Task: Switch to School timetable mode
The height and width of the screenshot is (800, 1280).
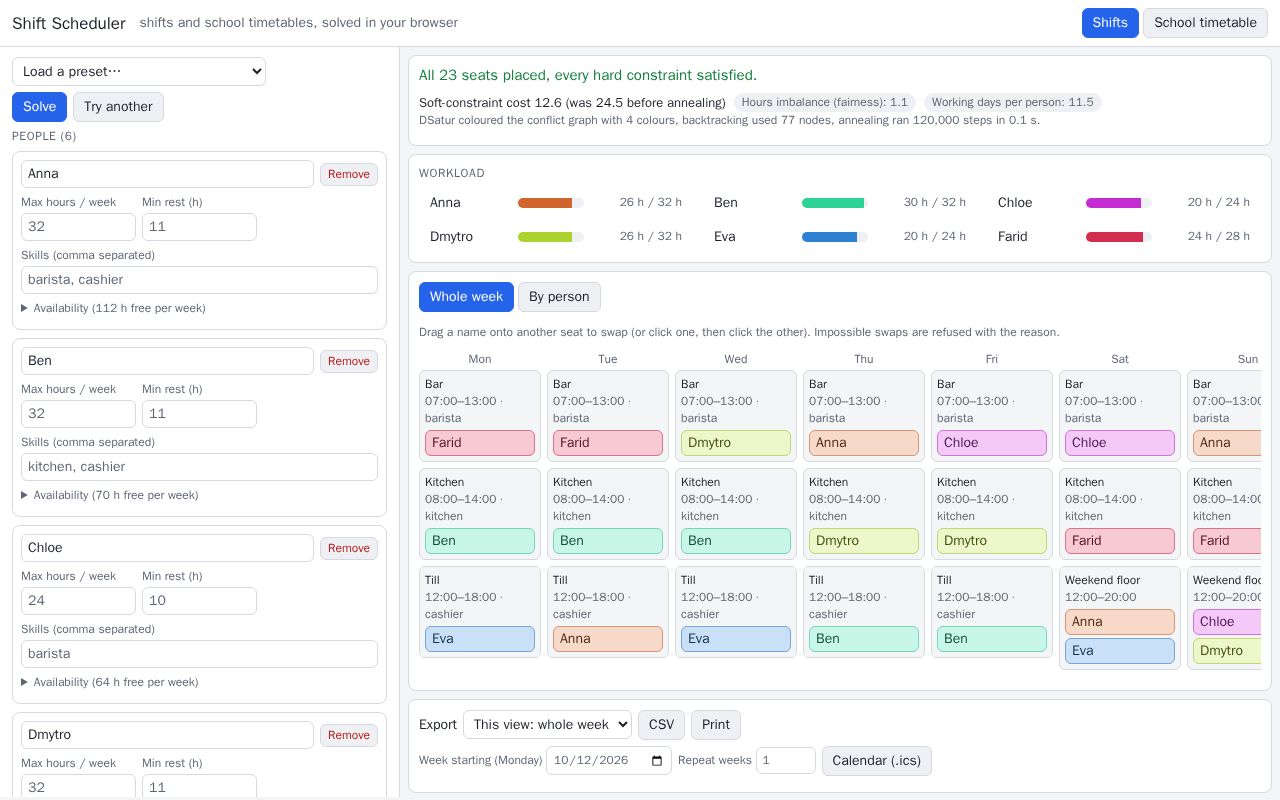Action: click(1205, 23)
